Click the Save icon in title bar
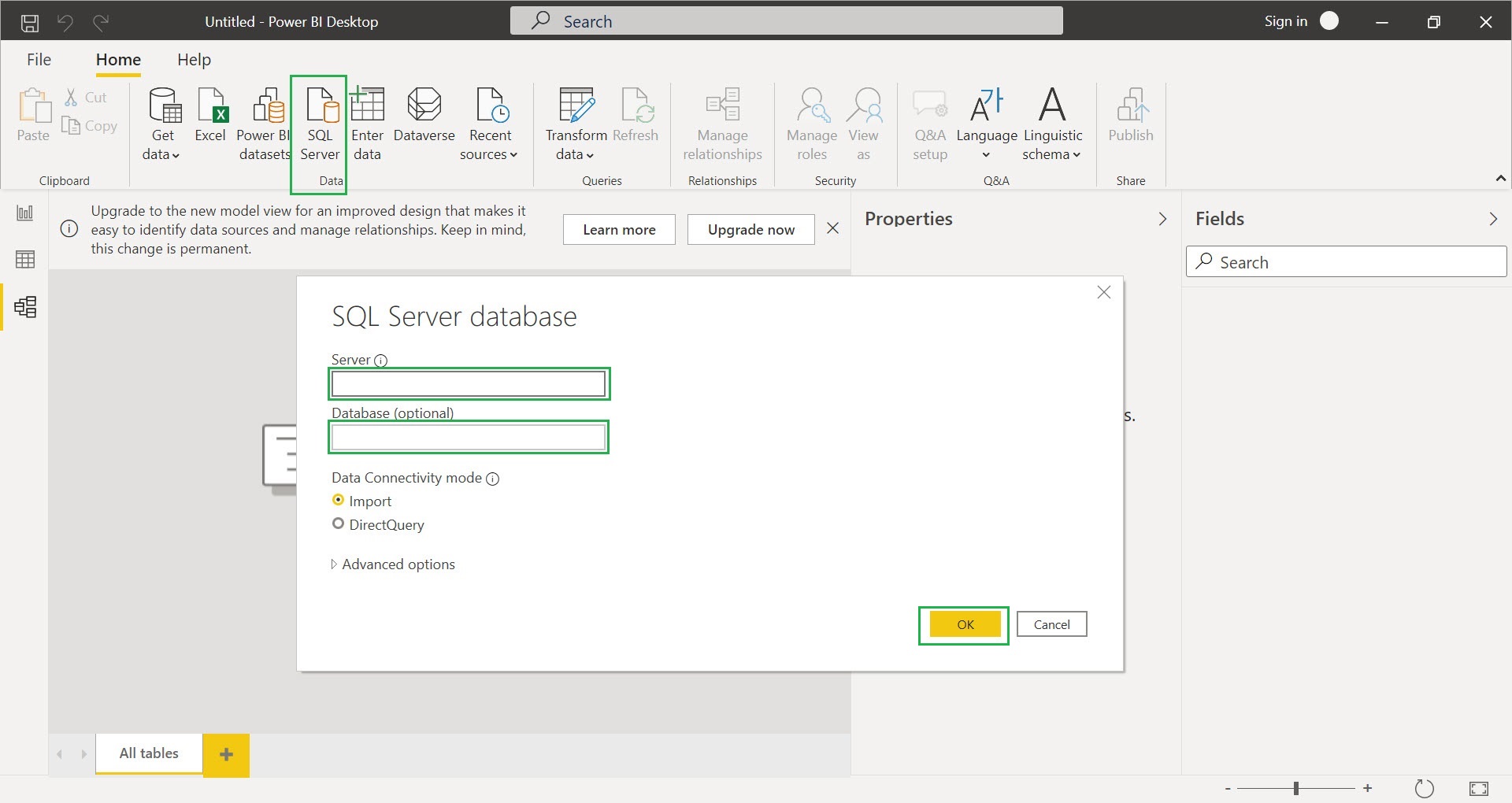The height and width of the screenshot is (803, 1512). [30, 22]
